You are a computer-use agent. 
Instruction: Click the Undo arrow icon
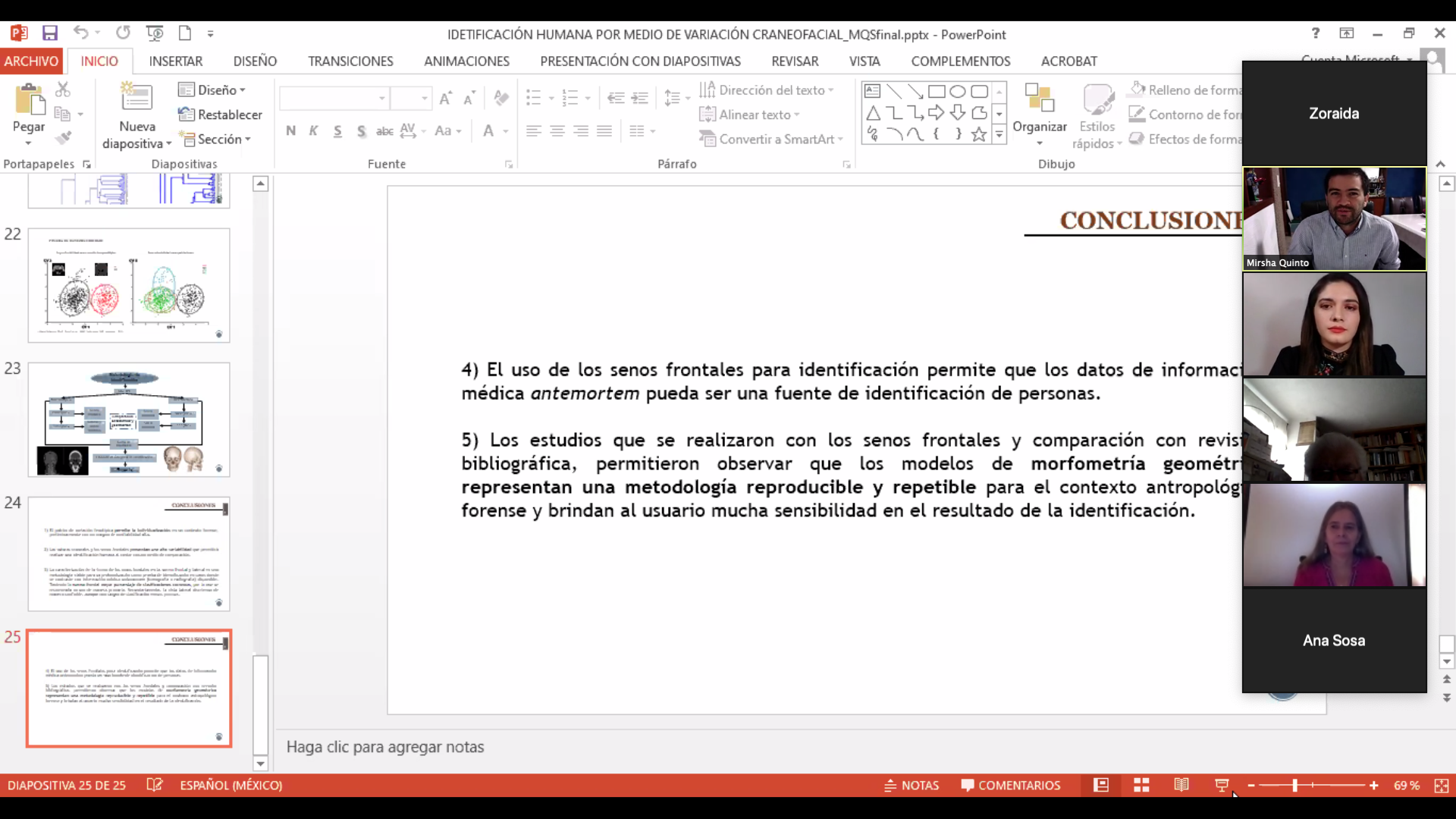80,33
